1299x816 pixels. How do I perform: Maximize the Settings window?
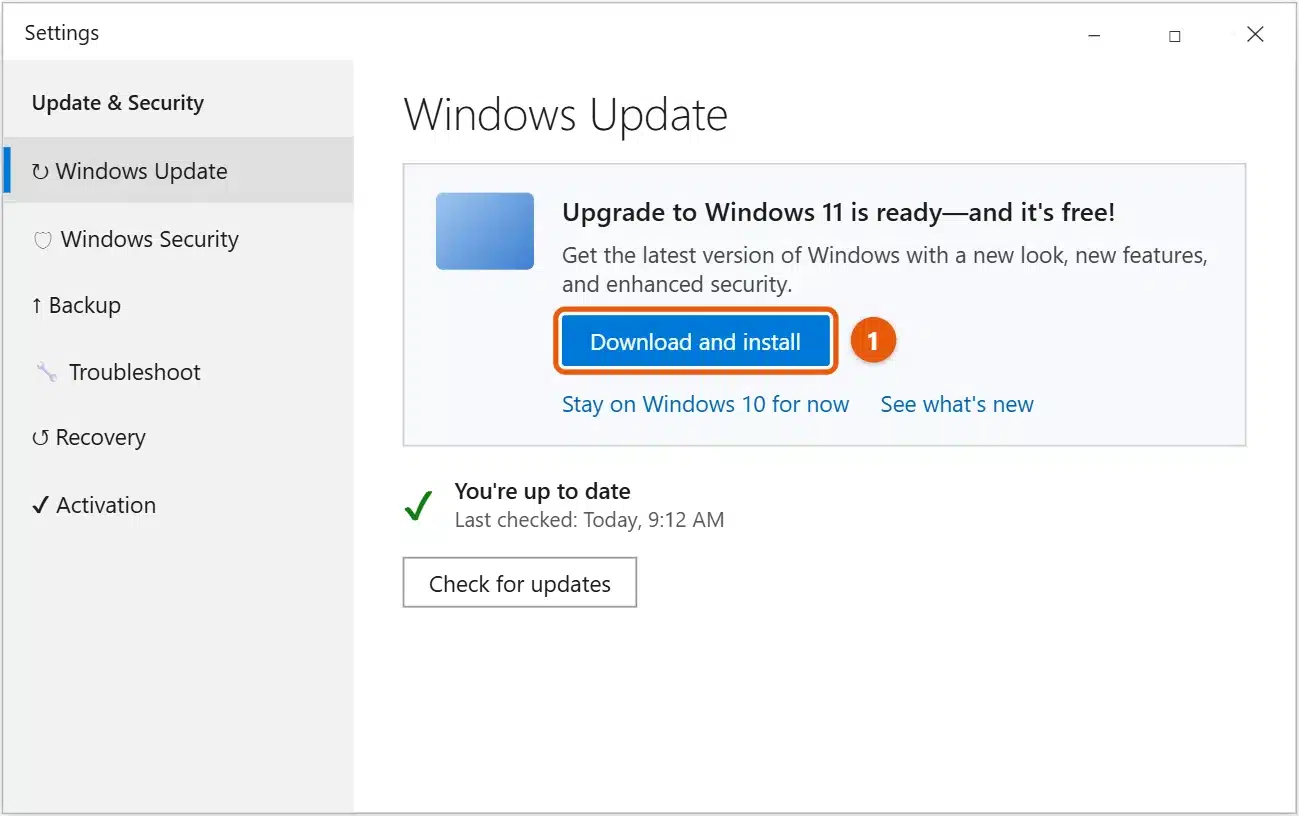1174,35
